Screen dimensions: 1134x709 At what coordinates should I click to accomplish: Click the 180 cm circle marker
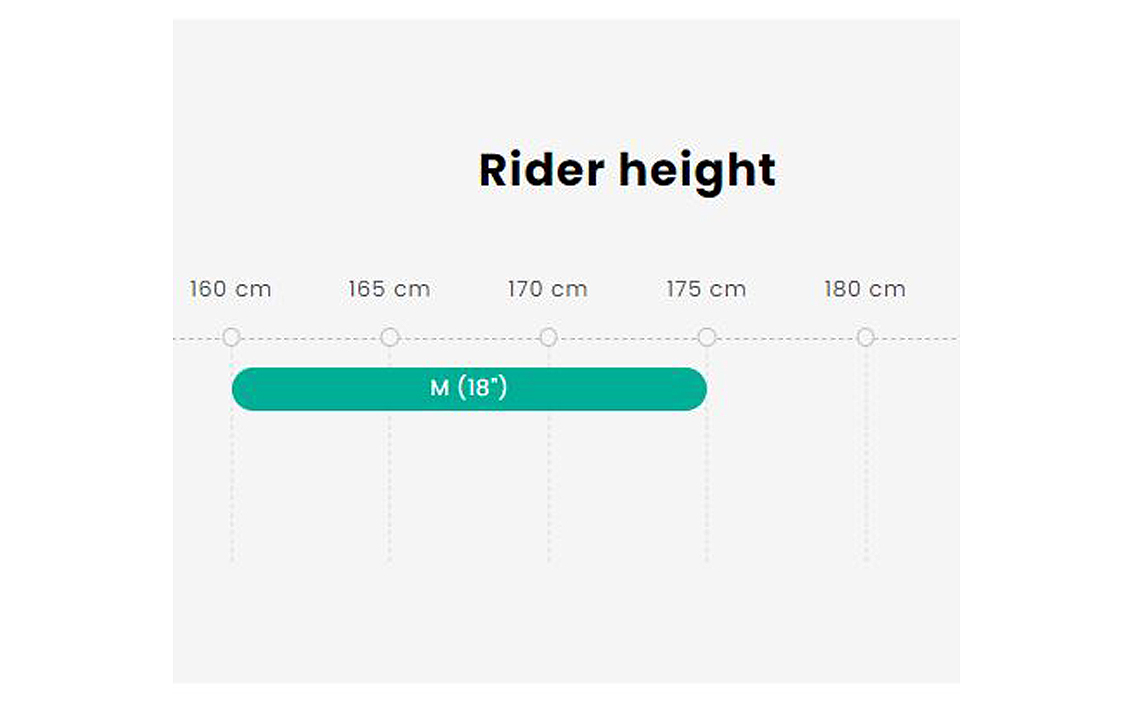point(866,337)
